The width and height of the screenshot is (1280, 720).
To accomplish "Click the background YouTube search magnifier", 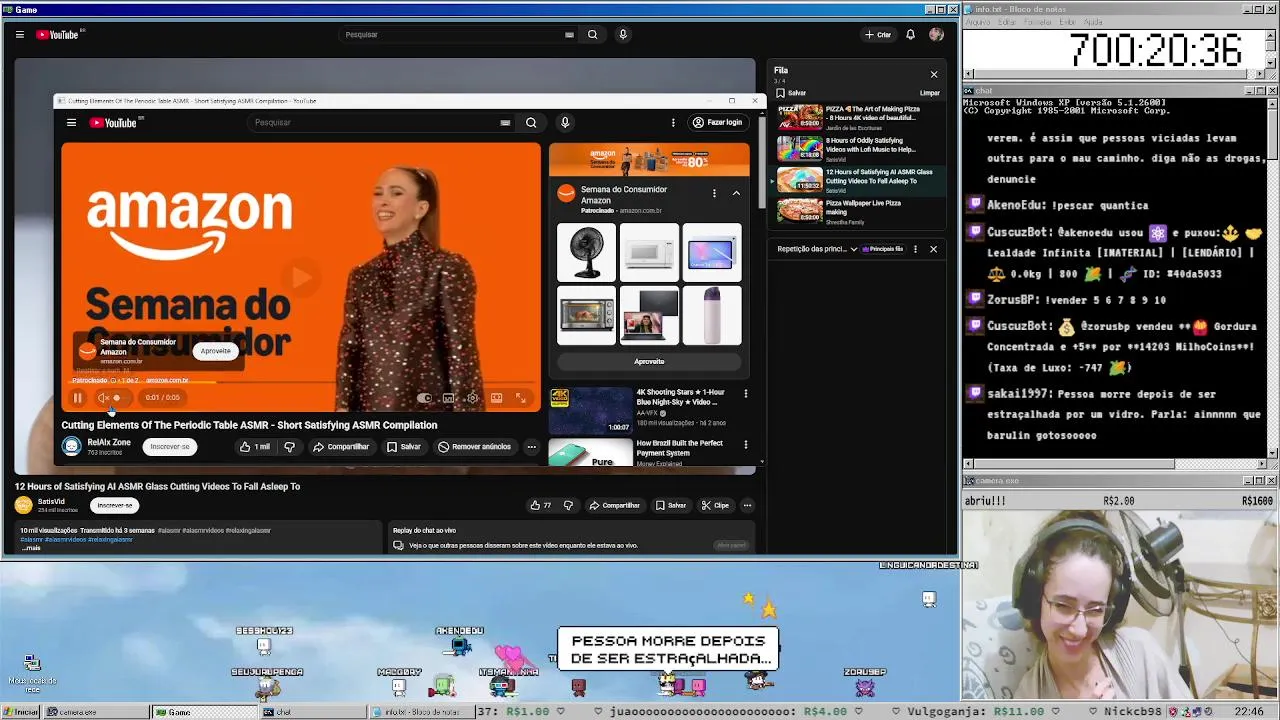I will pyautogui.click(x=592, y=34).
